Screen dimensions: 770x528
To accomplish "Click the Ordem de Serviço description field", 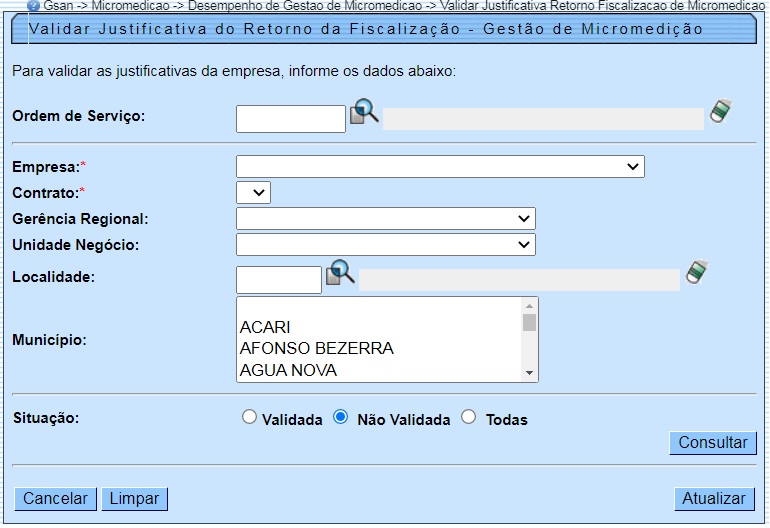I will (543, 119).
